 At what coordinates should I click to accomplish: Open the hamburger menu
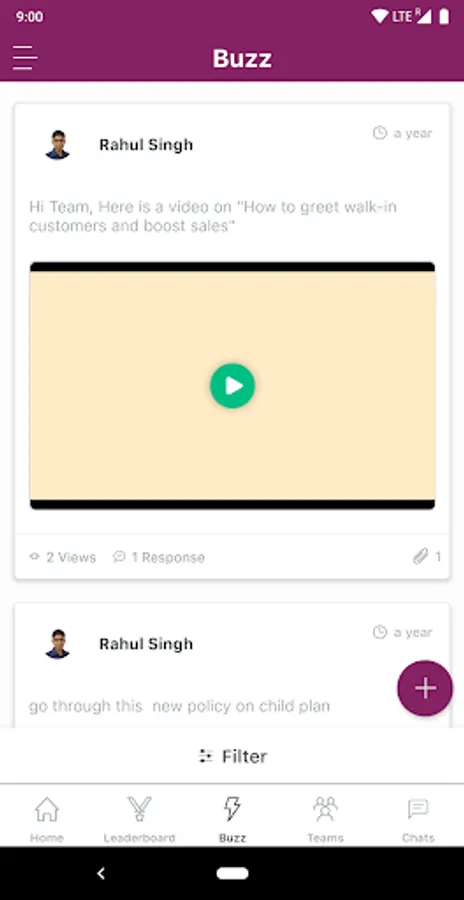click(x=25, y=58)
